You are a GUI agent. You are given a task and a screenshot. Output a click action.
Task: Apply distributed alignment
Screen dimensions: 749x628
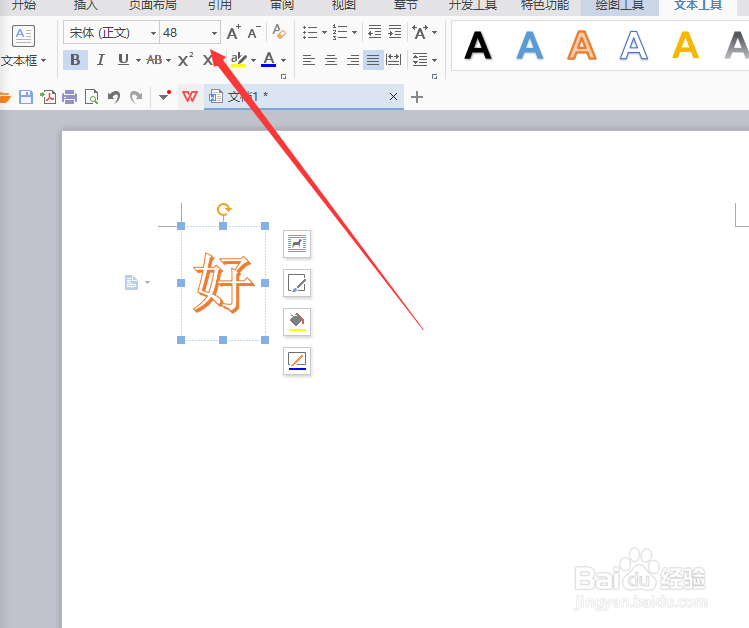pyautogui.click(x=394, y=60)
